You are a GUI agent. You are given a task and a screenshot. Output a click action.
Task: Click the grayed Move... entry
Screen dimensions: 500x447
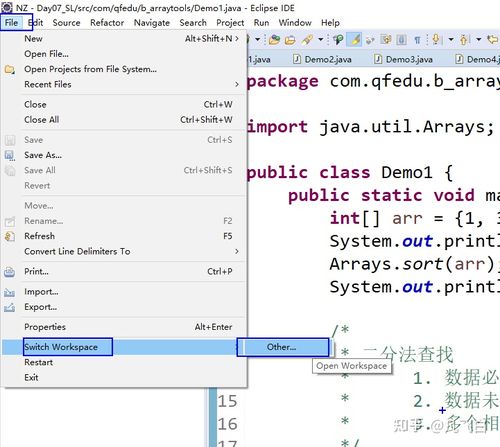click(124, 206)
